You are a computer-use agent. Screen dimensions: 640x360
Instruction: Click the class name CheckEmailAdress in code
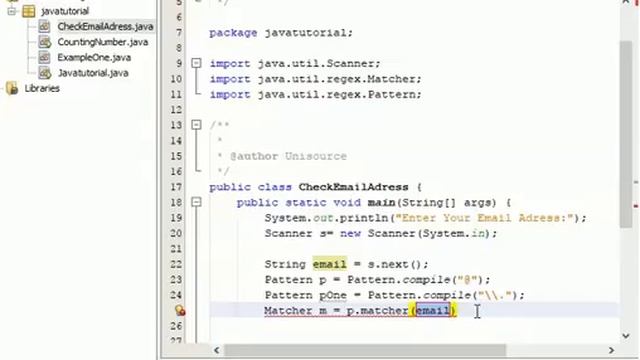353,187
